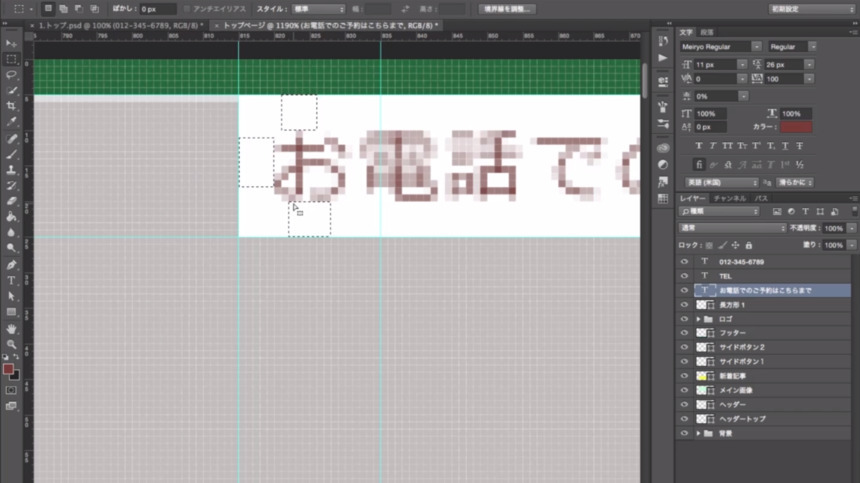Hide the フッター layer
The height and width of the screenshot is (483, 860).
[684, 333]
